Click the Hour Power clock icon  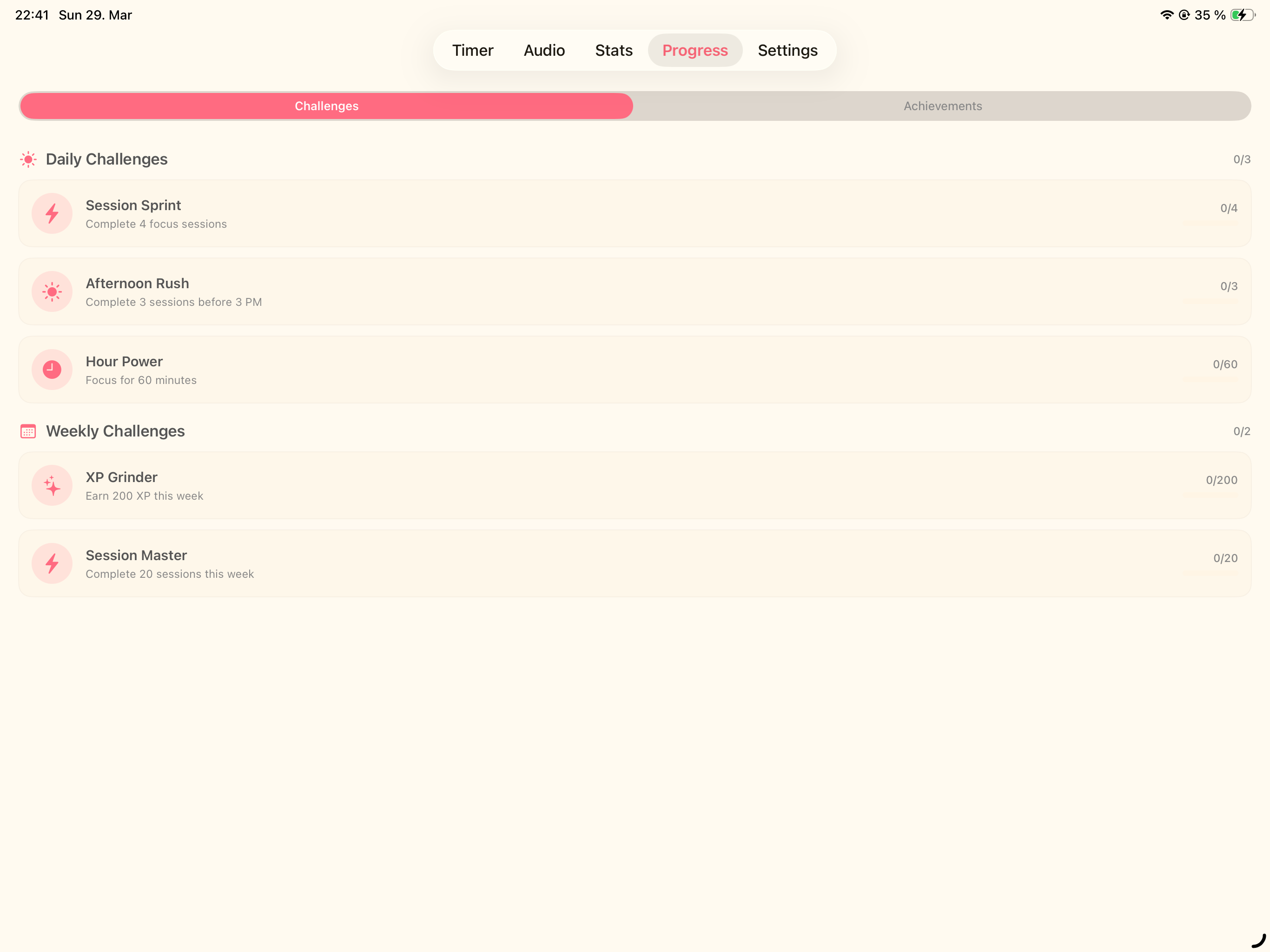coord(52,370)
